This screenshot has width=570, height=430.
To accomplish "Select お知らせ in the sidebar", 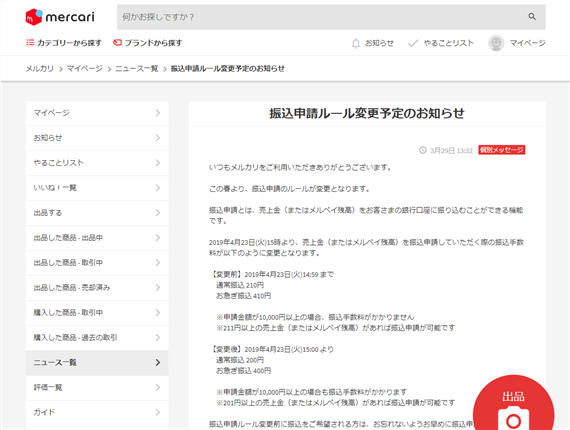I will click(x=97, y=138).
